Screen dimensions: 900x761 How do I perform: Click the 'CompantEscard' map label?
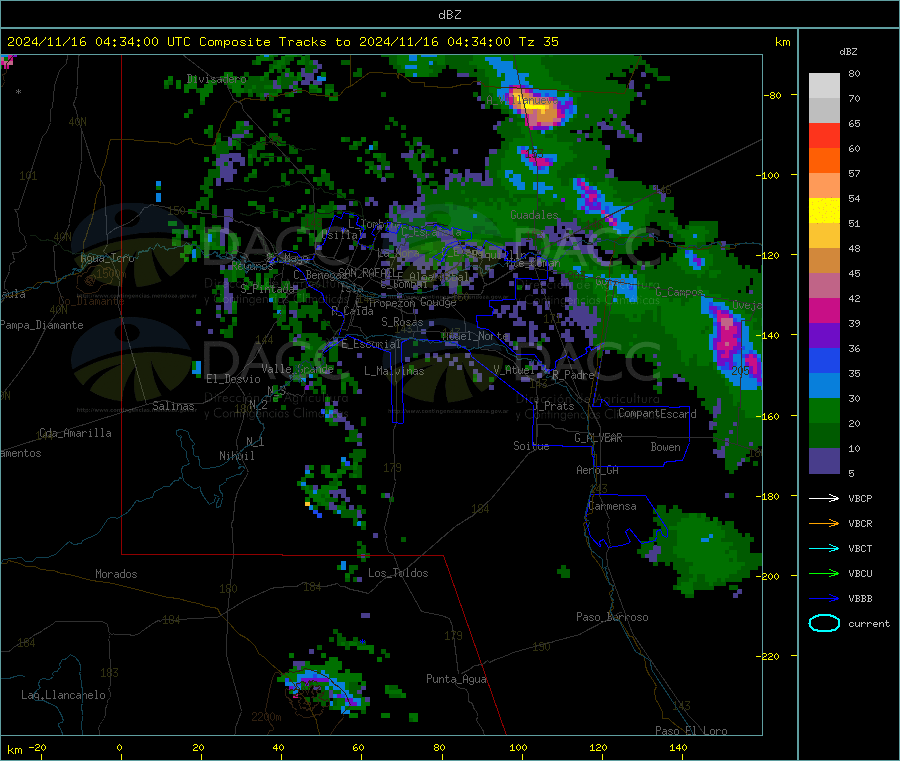pyautogui.click(x=657, y=413)
